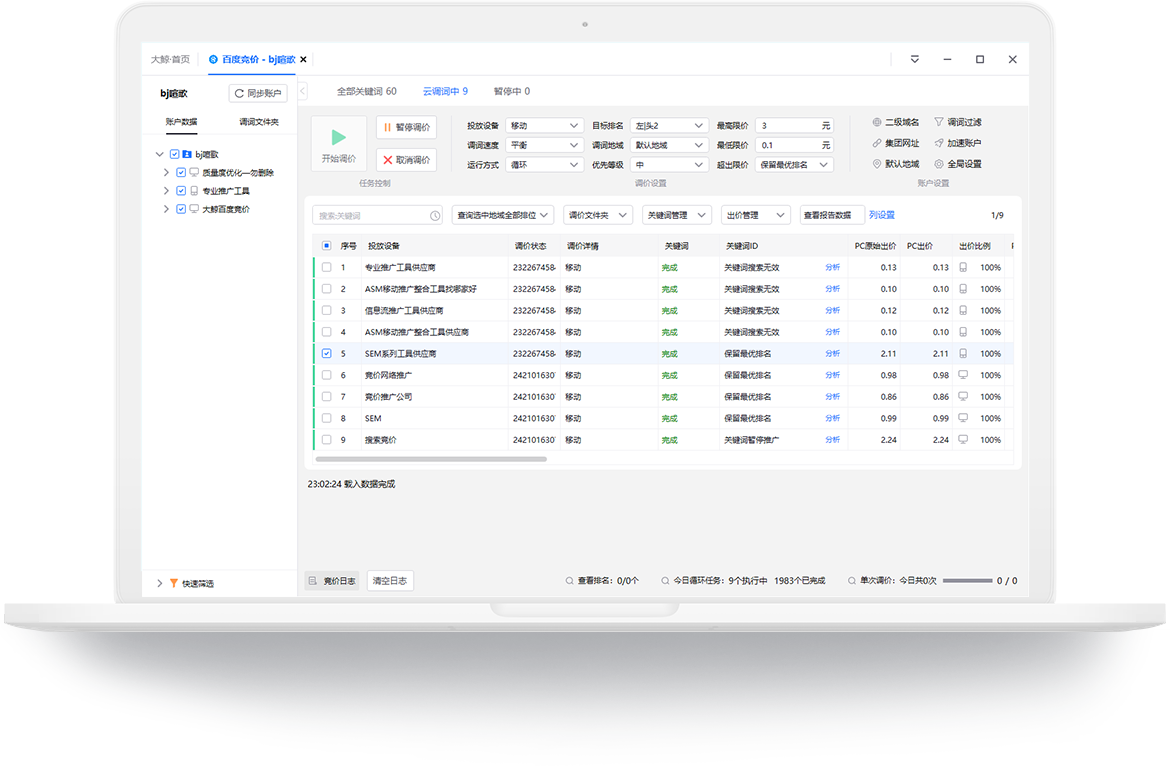Click monitor icon beside 质量度优化 tree item
Screen dimensions: 1170x766
pos(194,172)
